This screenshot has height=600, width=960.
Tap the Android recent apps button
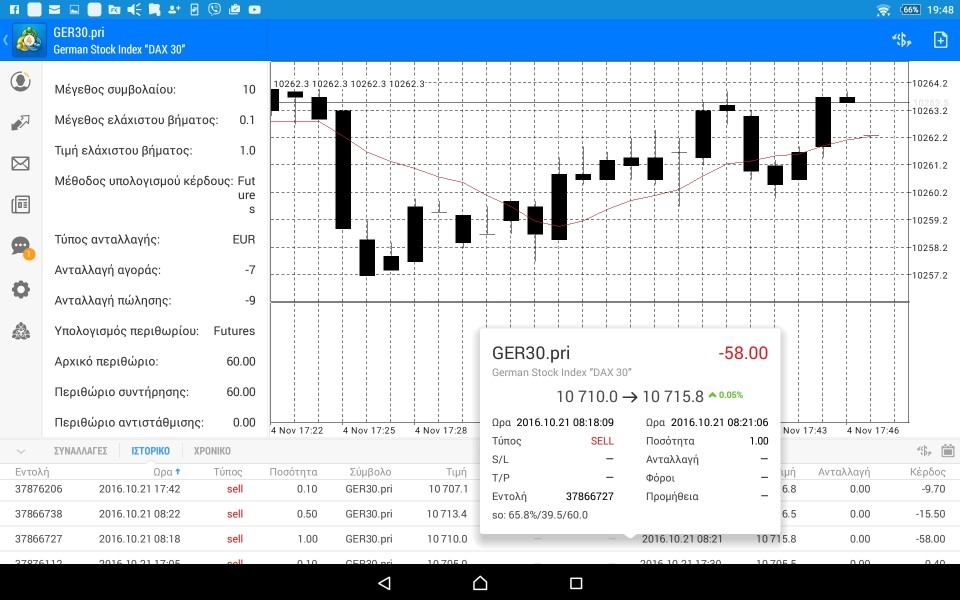(576, 583)
